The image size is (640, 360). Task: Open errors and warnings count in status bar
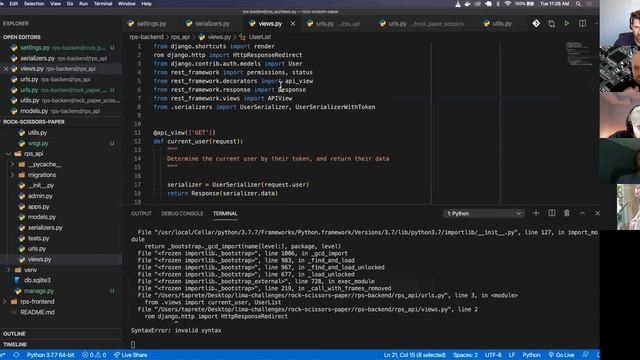(x=94, y=355)
